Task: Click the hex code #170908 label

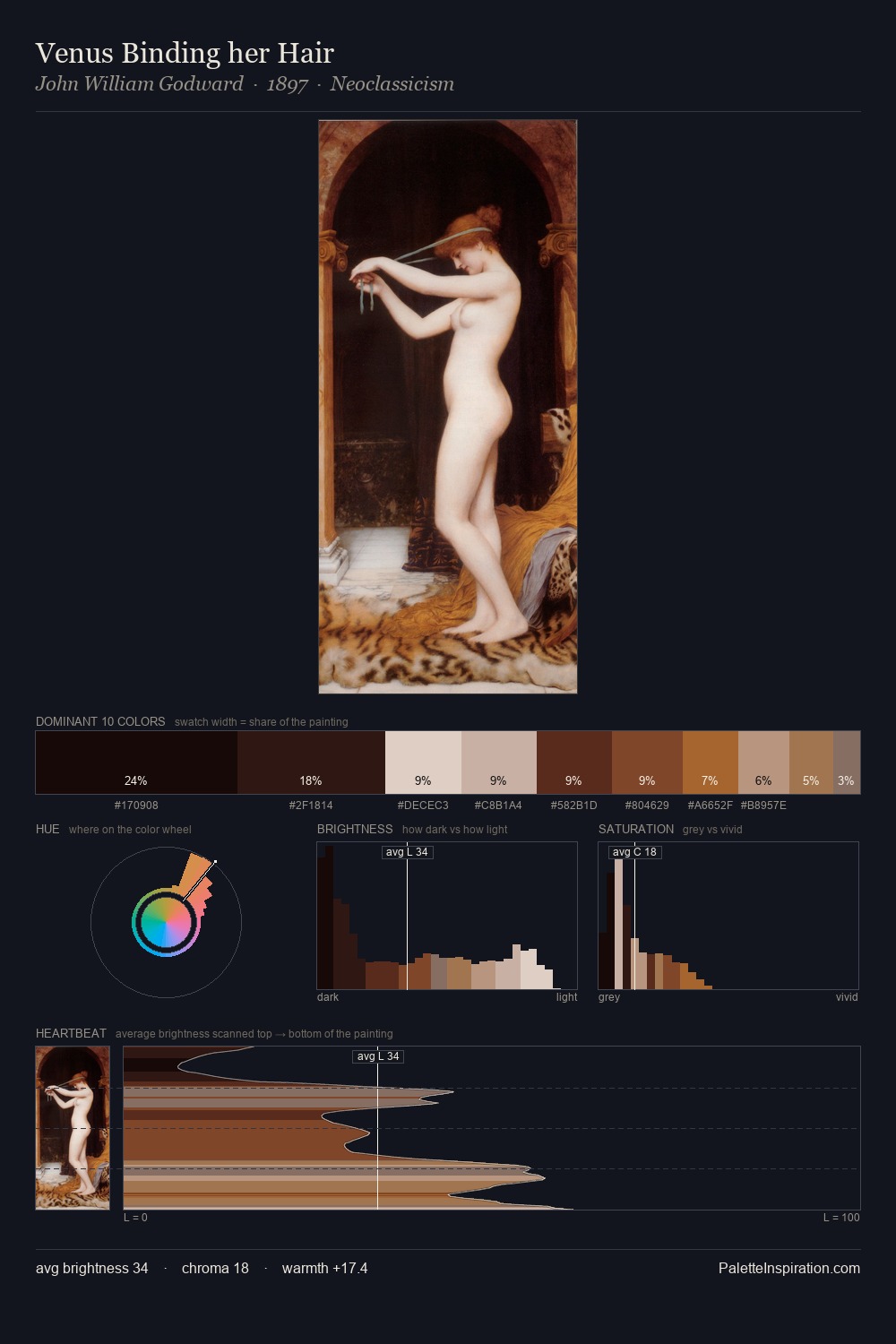Action: click(x=136, y=806)
